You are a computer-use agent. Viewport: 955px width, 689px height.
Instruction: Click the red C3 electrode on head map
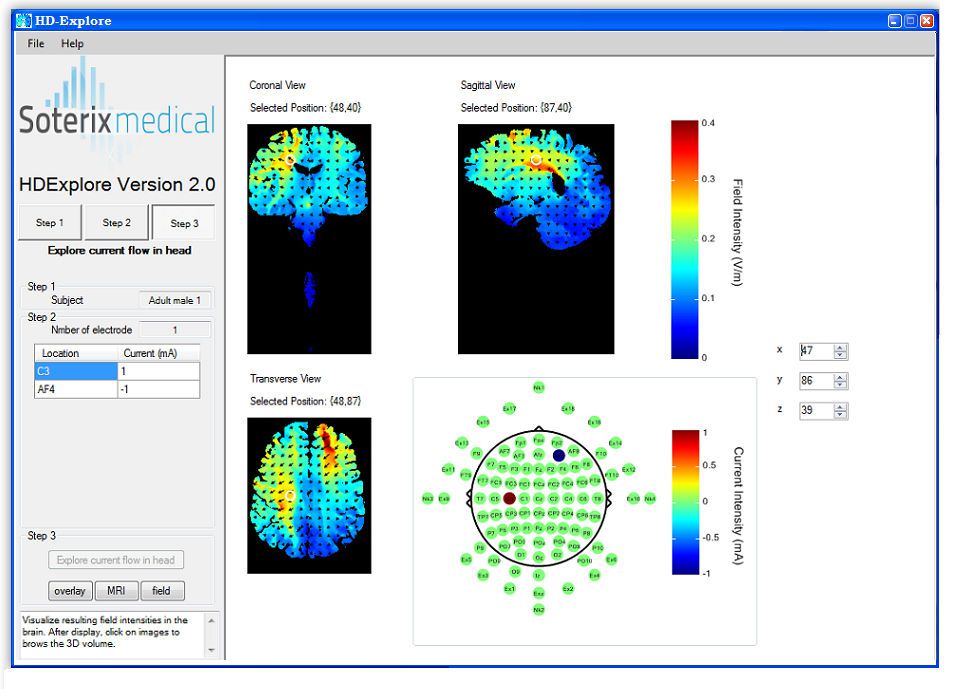point(509,497)
